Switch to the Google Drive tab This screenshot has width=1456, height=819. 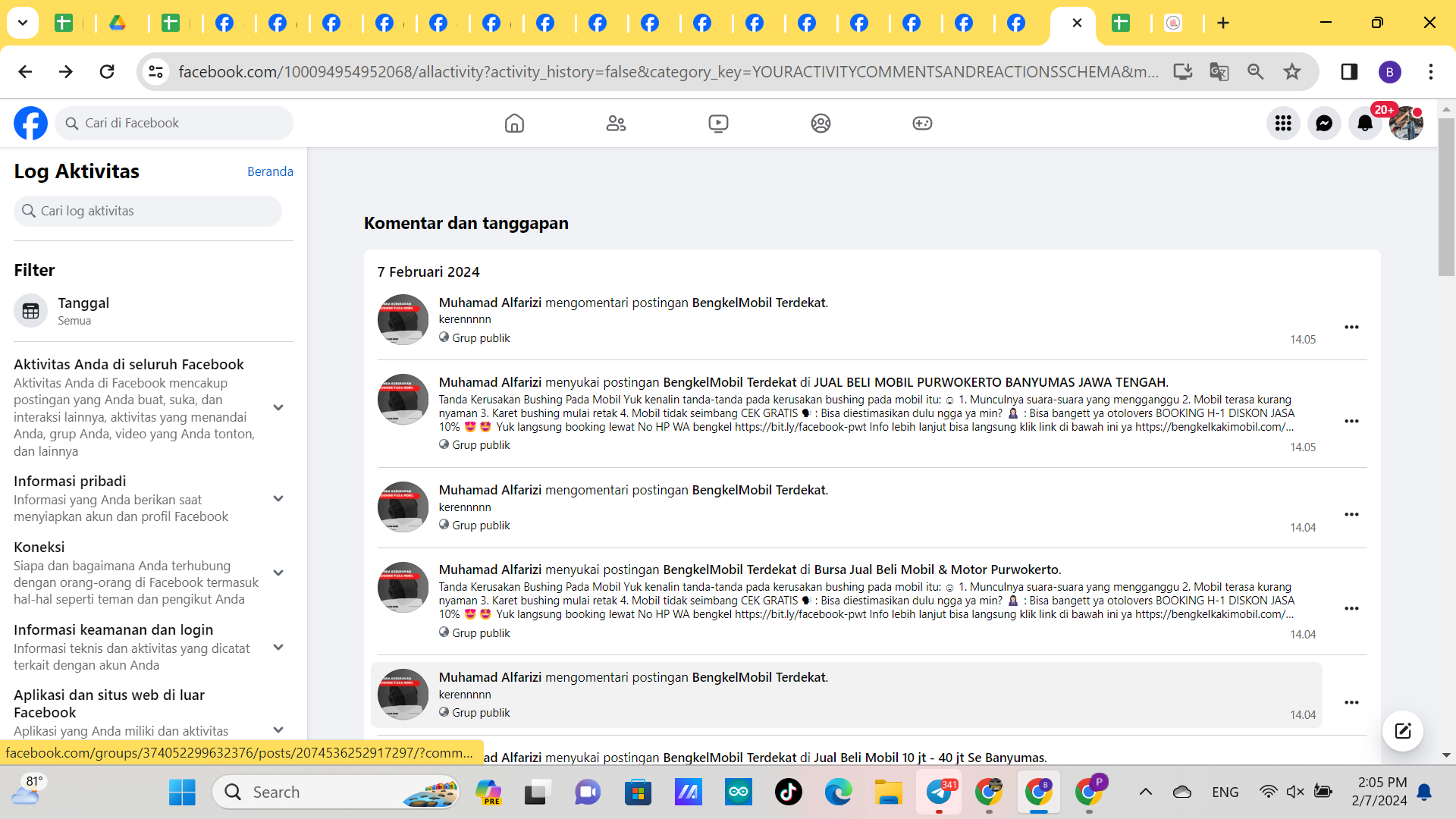tap(118, 23)
